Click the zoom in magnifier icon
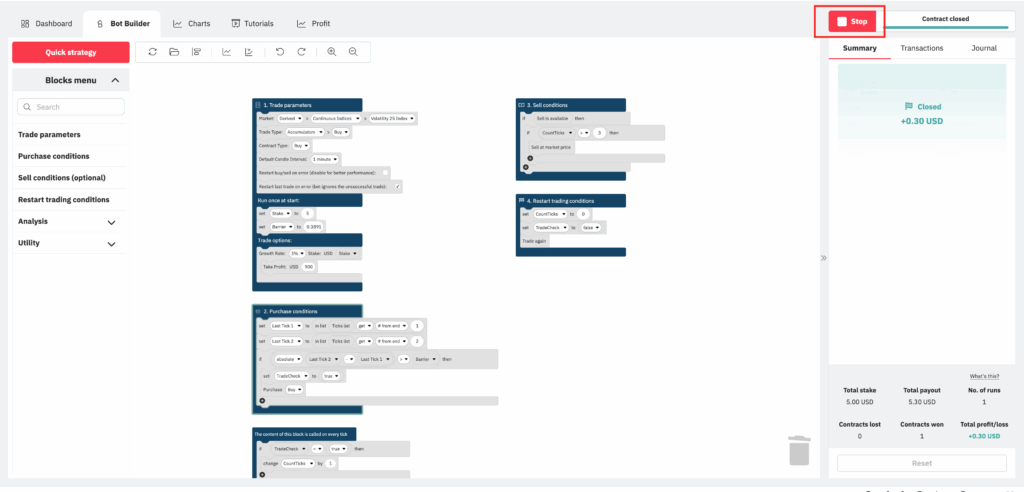 332,52
